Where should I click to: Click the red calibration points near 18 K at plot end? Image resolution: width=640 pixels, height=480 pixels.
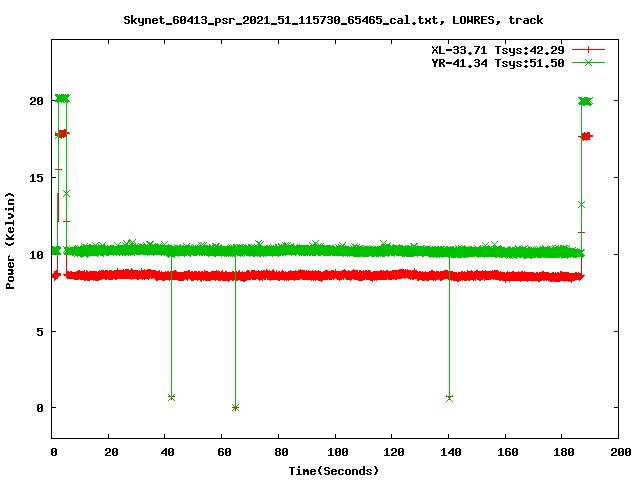[586, 136]
